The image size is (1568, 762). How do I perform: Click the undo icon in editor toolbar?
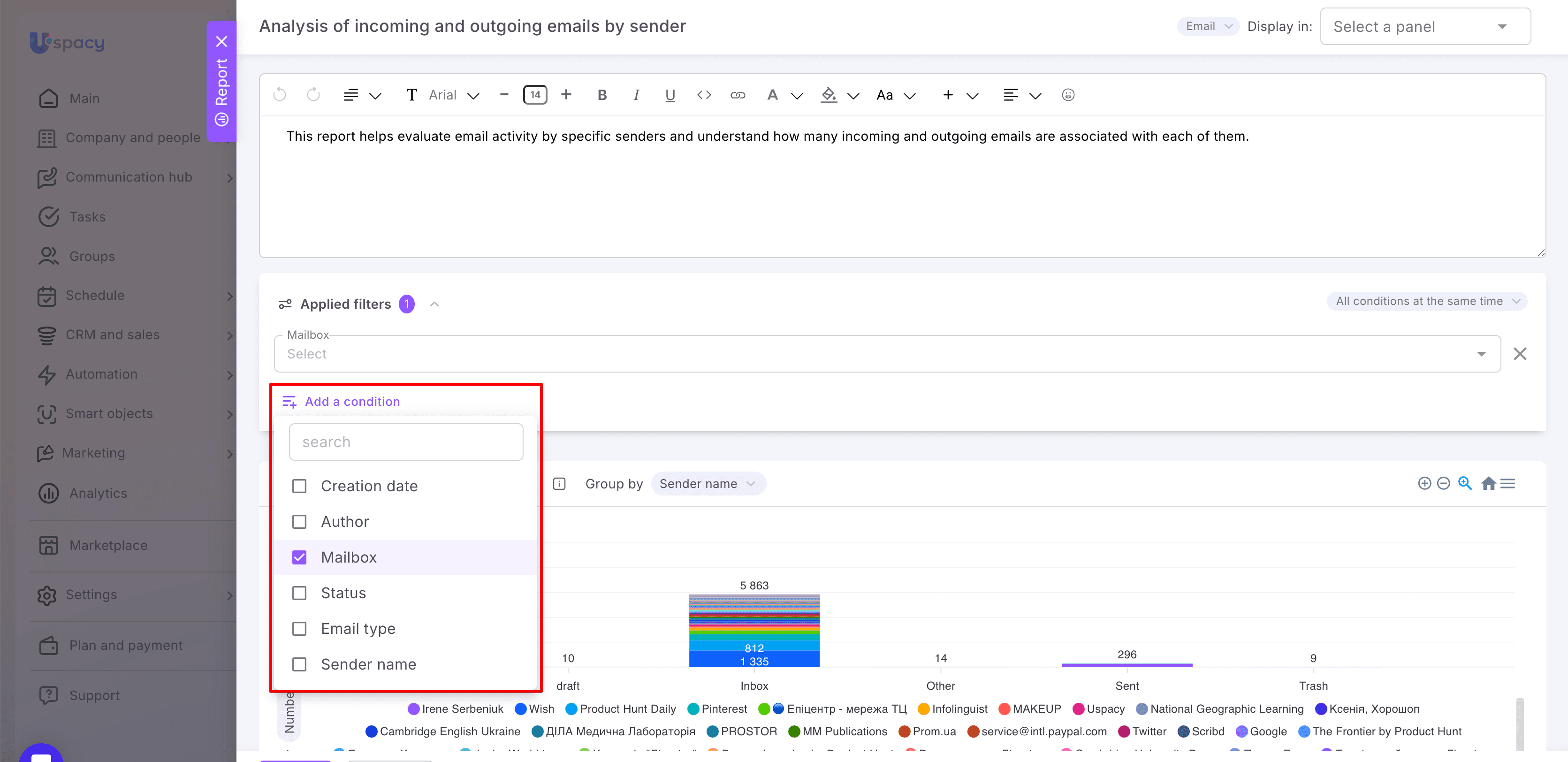(x=279, y=95)
